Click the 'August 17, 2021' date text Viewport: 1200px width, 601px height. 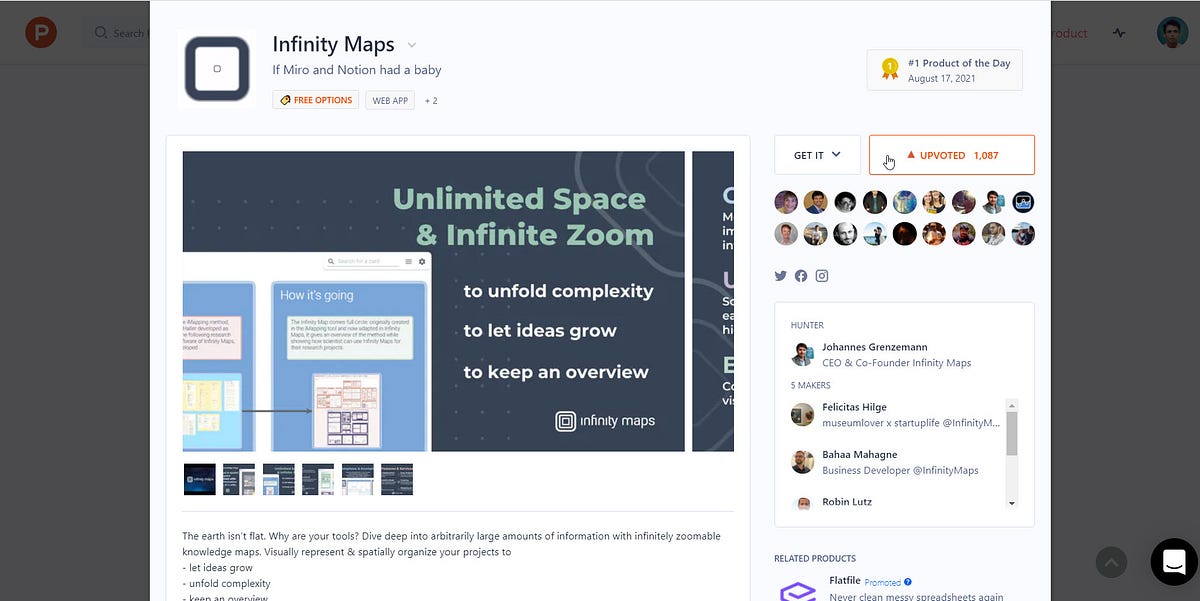(944, 79)
